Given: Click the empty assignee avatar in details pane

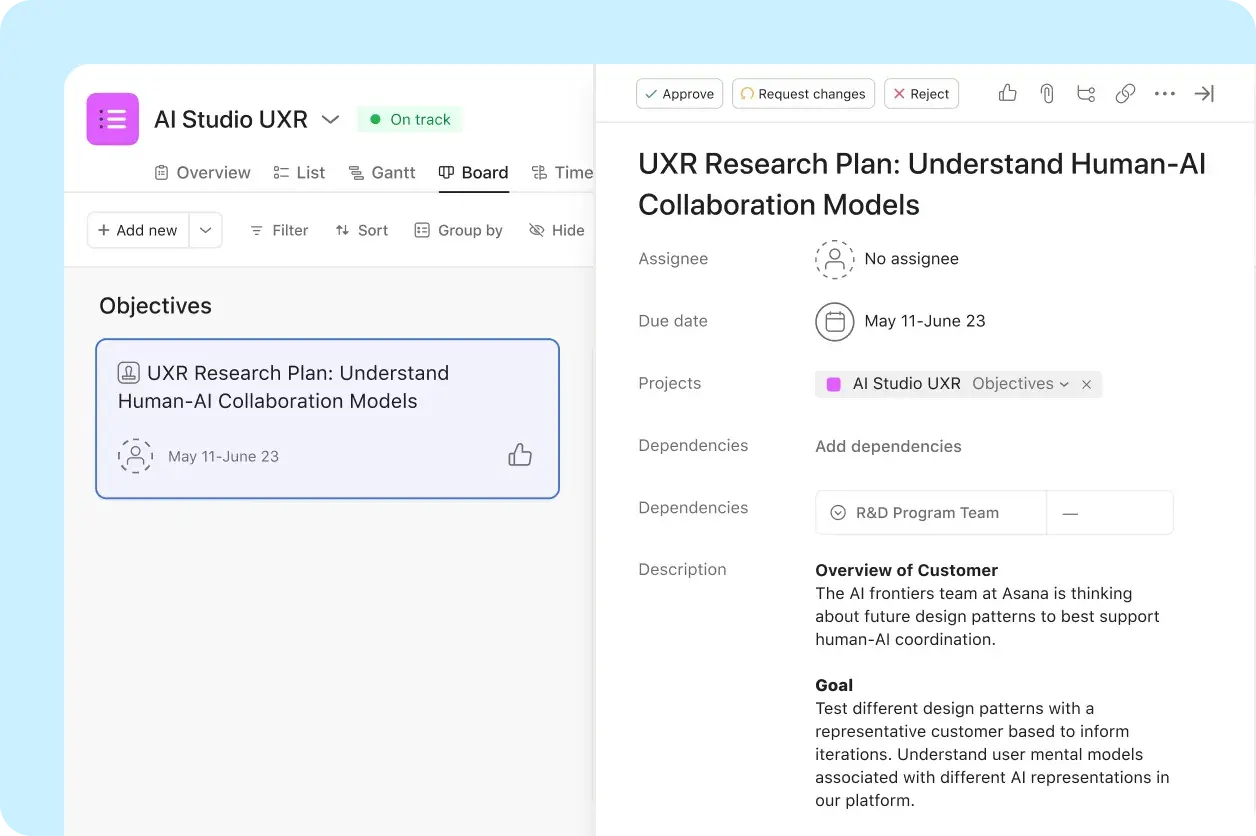Looking at the screenshot, I should pyautogui.click(x=834, y=259).
